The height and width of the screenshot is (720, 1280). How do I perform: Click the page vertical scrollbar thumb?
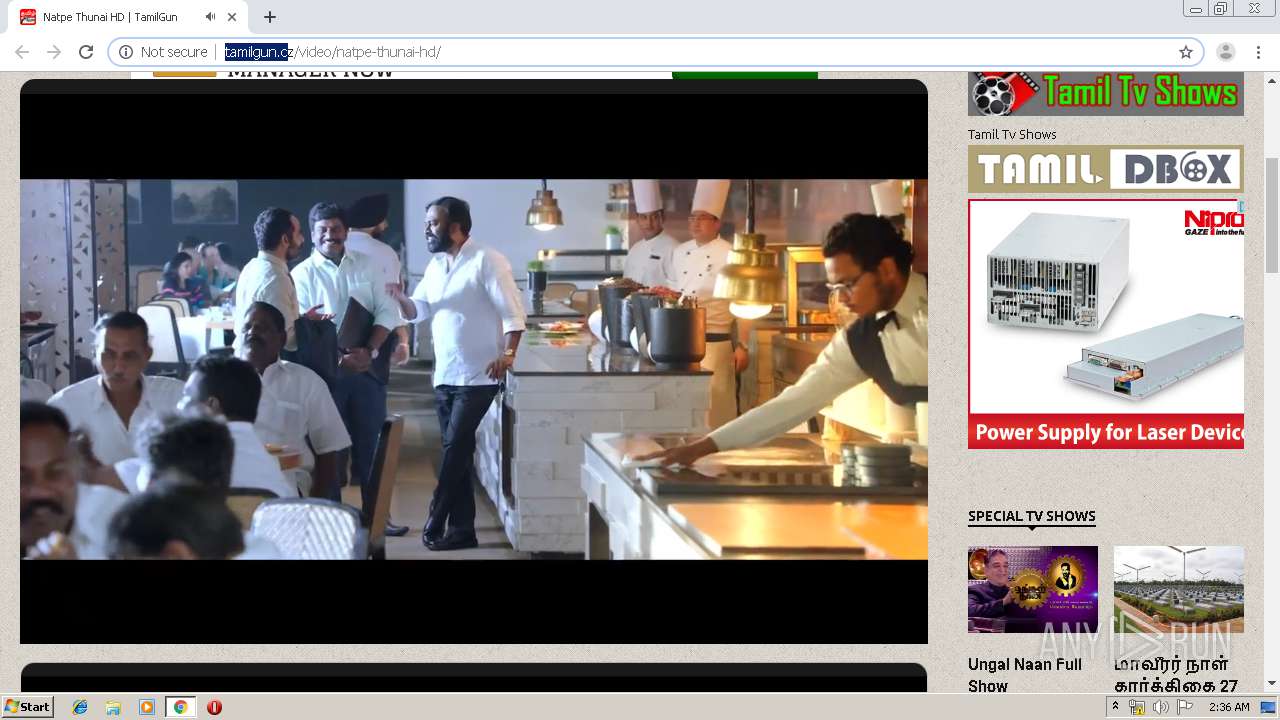(x=1272, y=215)
